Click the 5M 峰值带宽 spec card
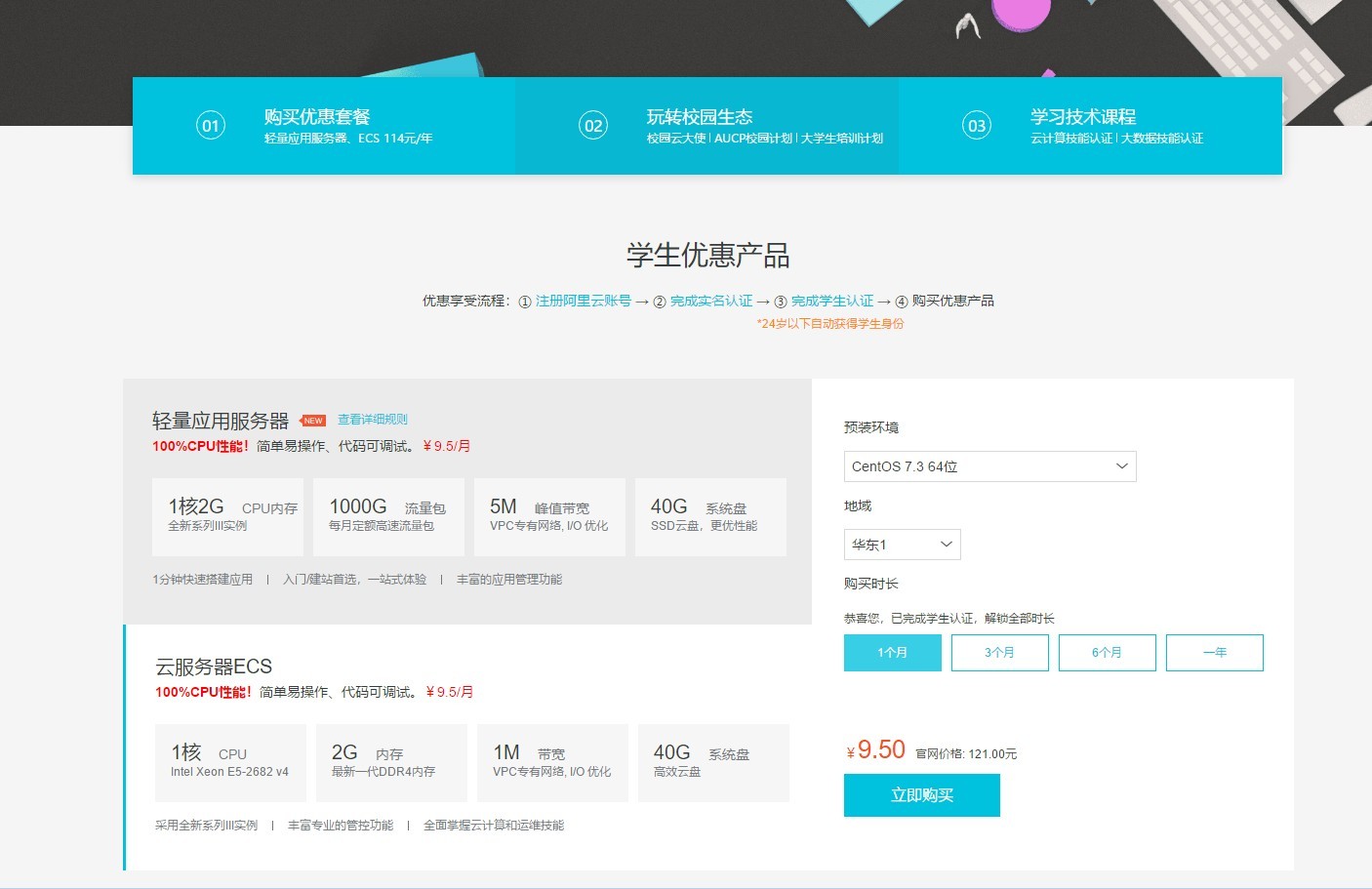The width and height of the screenshot is (1372, 889). (x=549, y=517)
